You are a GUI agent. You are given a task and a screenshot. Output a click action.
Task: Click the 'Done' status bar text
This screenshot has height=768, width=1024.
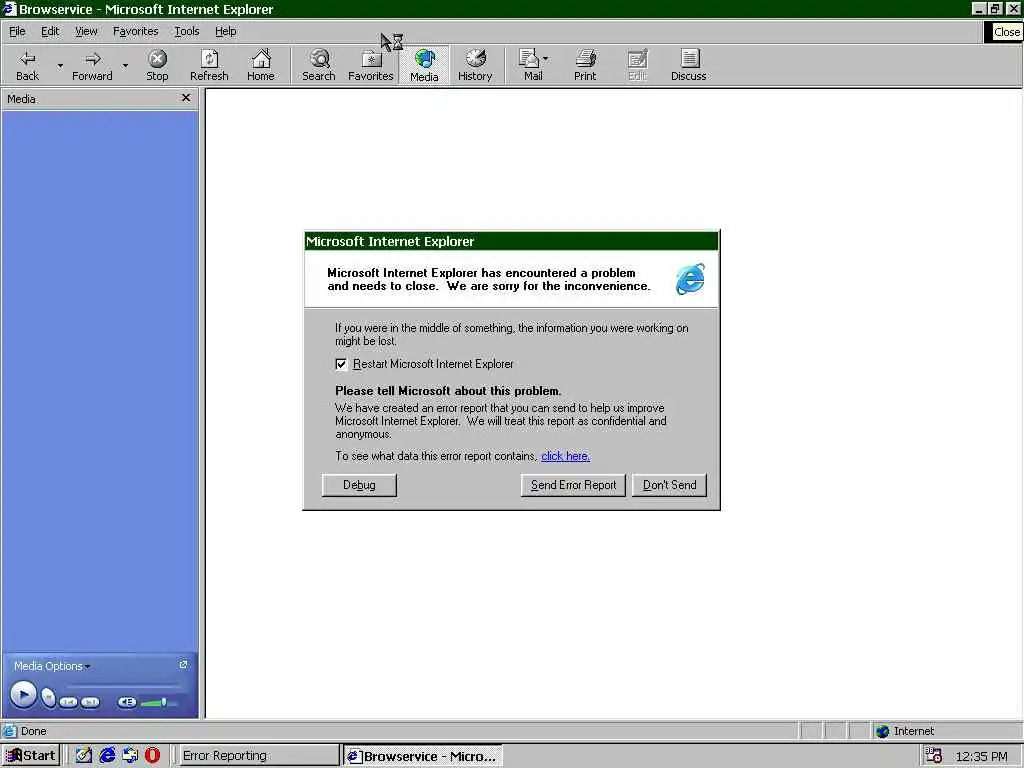(33, 731)
